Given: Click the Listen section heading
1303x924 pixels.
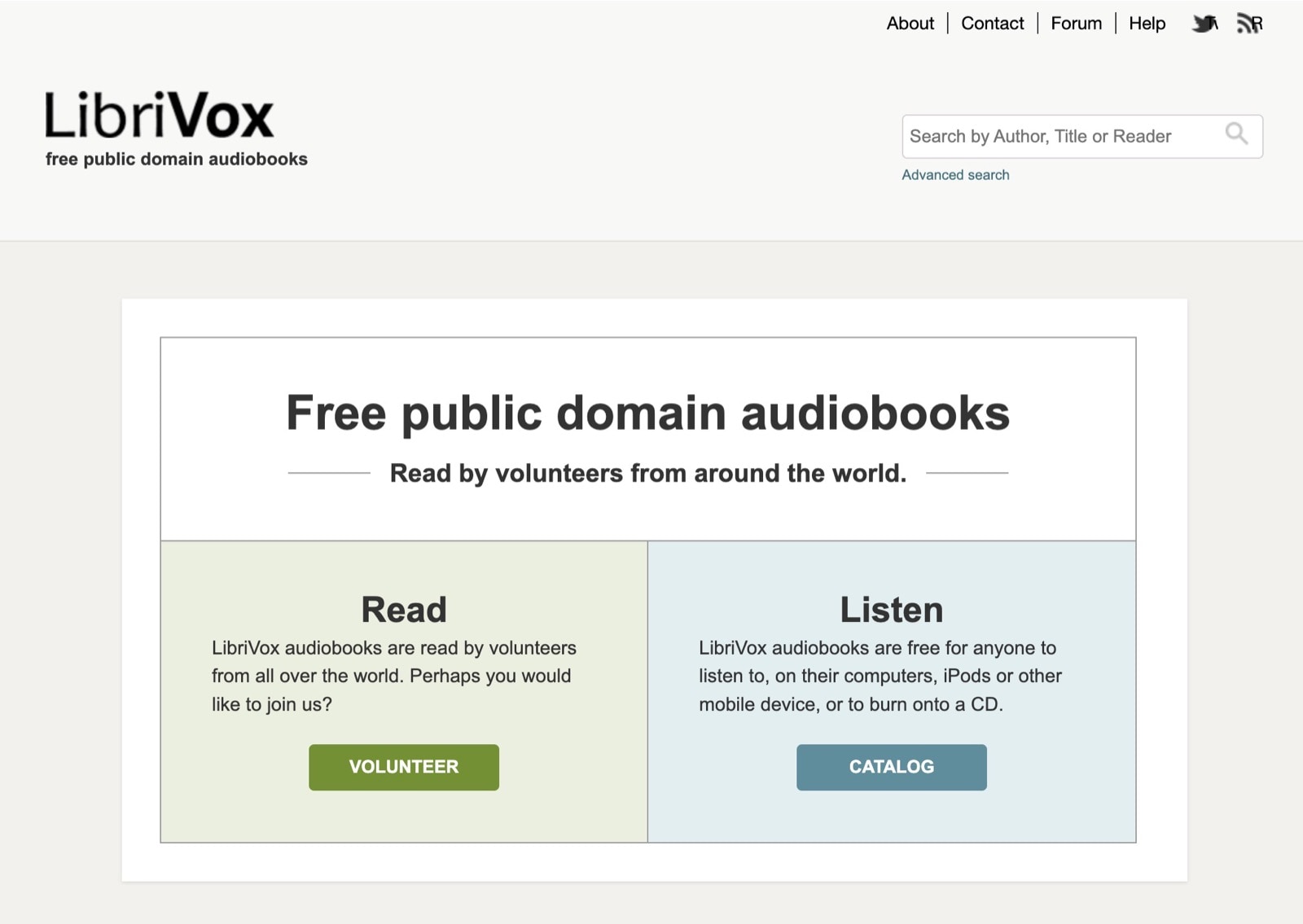Looking at the screenshot, I should coord(891,610).
